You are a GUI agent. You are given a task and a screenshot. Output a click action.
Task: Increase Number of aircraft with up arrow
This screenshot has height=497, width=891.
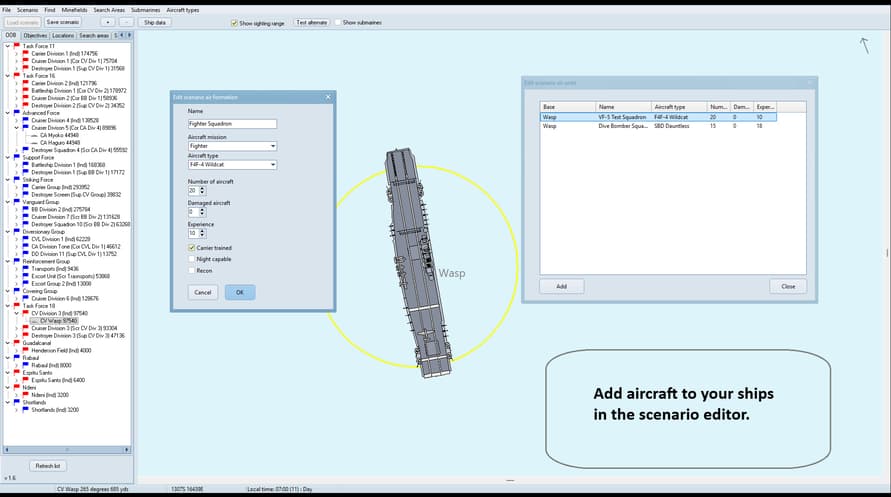[203, 188]
